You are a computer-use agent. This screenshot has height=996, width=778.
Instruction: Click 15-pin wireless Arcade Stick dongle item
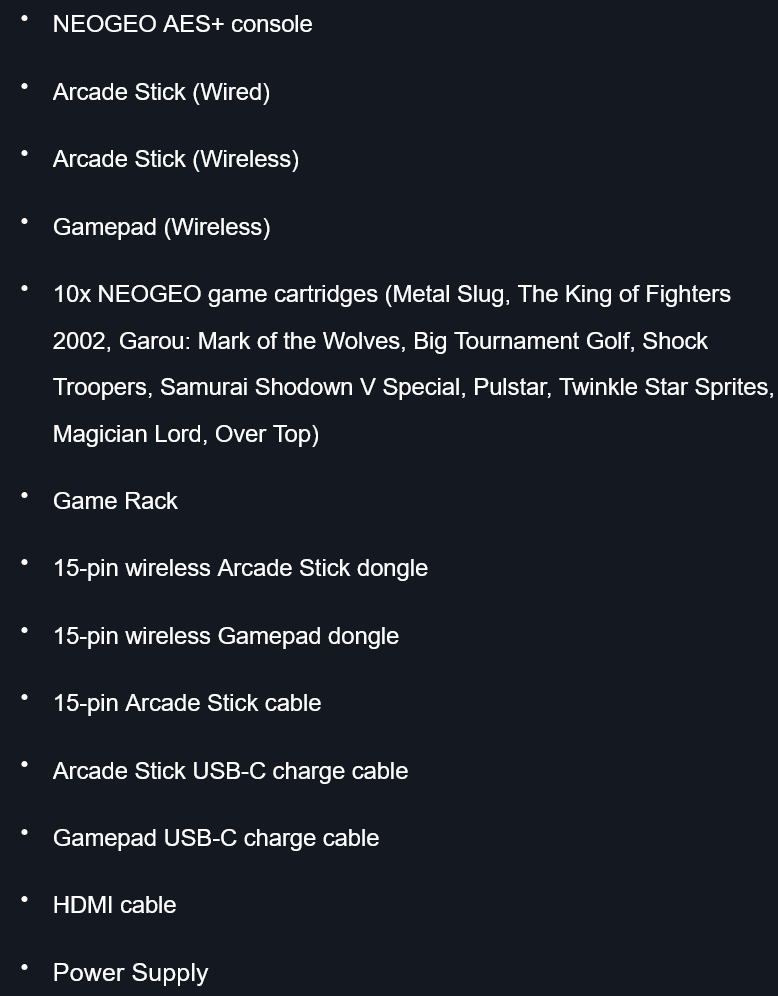coord(240,568)
